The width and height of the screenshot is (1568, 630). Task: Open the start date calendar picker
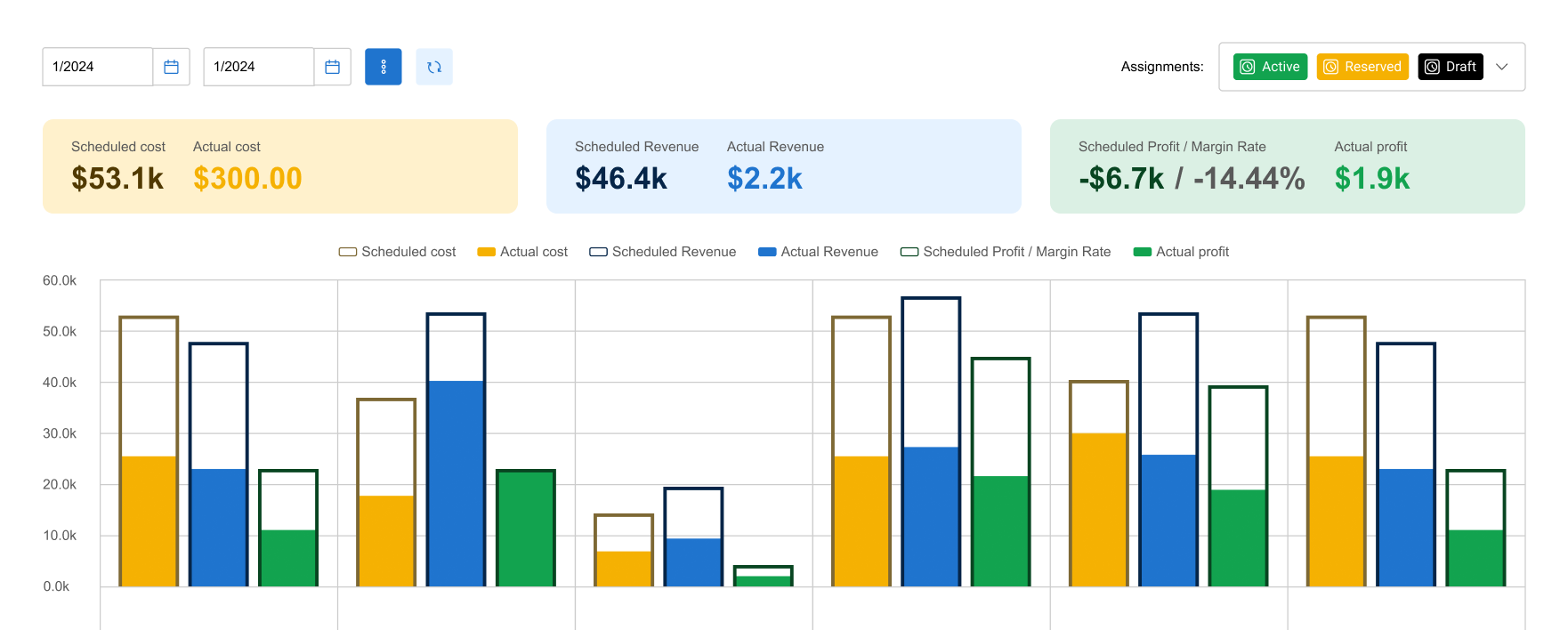coord(172,67)
